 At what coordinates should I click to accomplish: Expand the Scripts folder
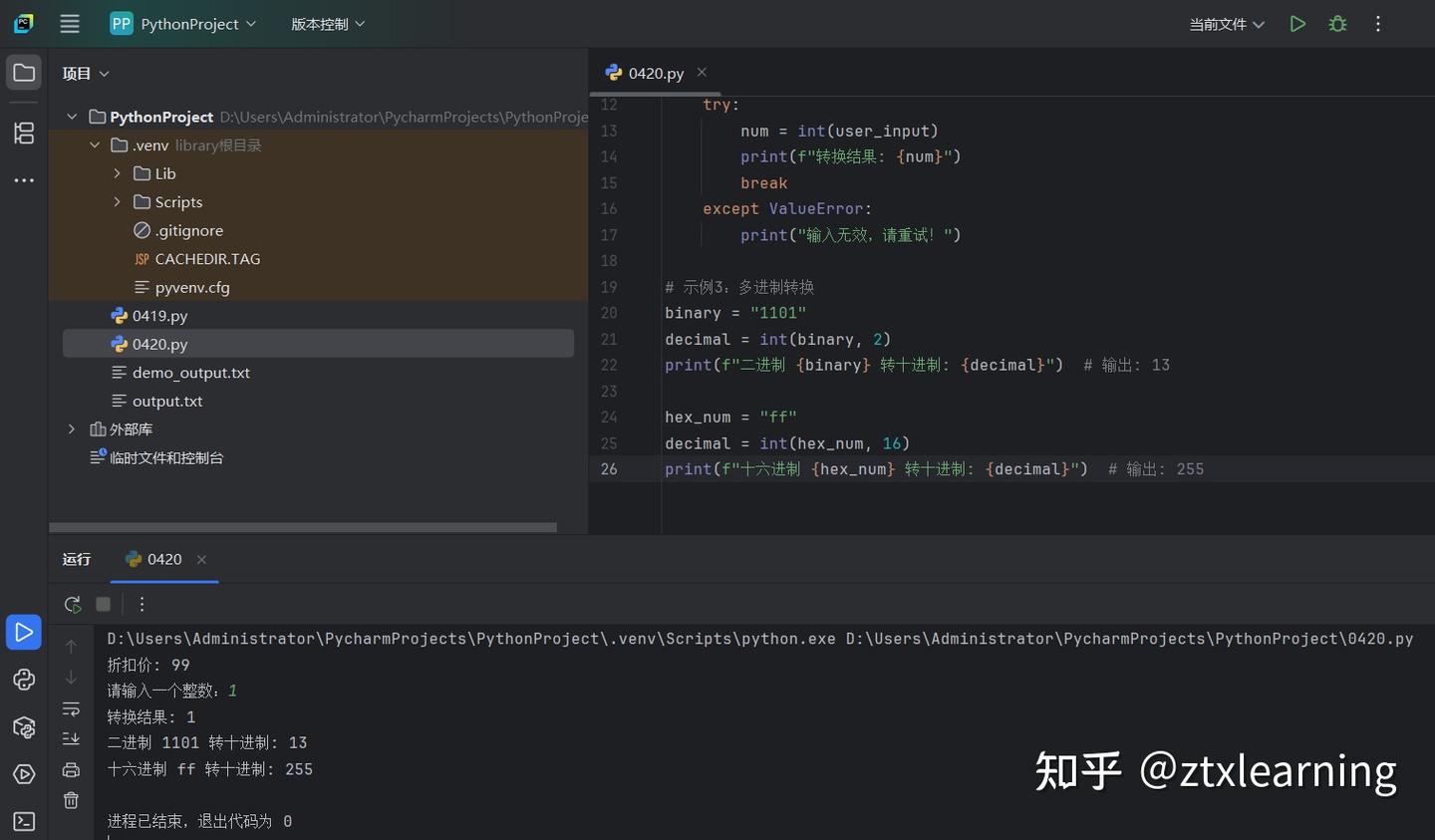pos(118,202)
